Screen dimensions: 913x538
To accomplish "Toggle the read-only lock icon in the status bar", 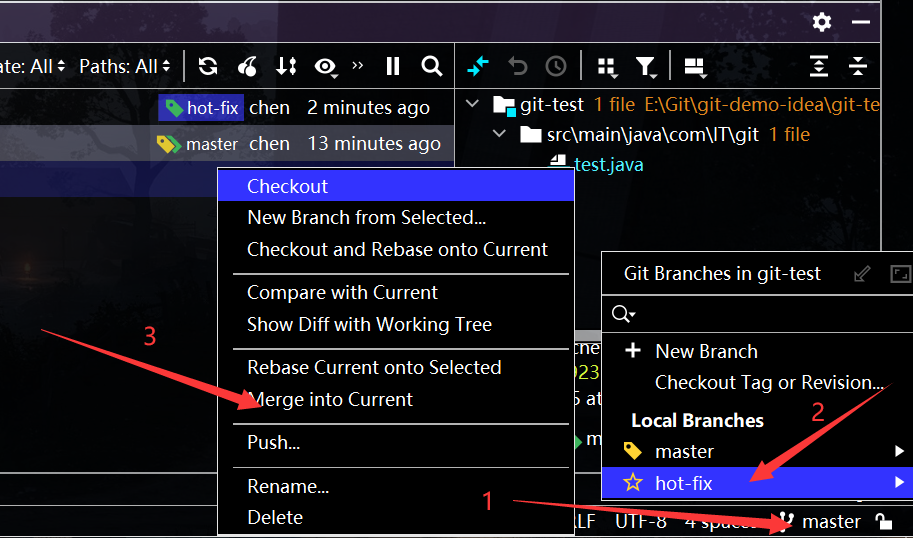I will pyautogui.click(x=883, y=521).
